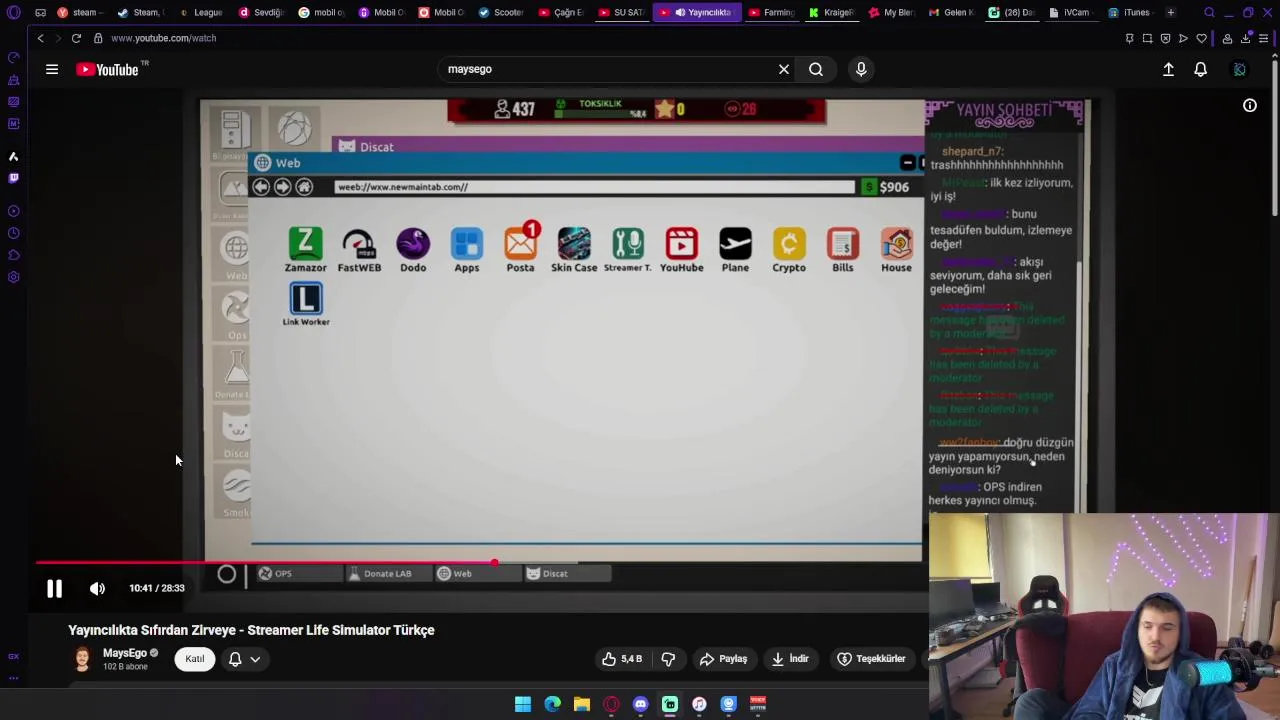The height and width of the screenshot is (720, 1280).
Task: Like the video with thumbs up
Action: tap(621, 659)
